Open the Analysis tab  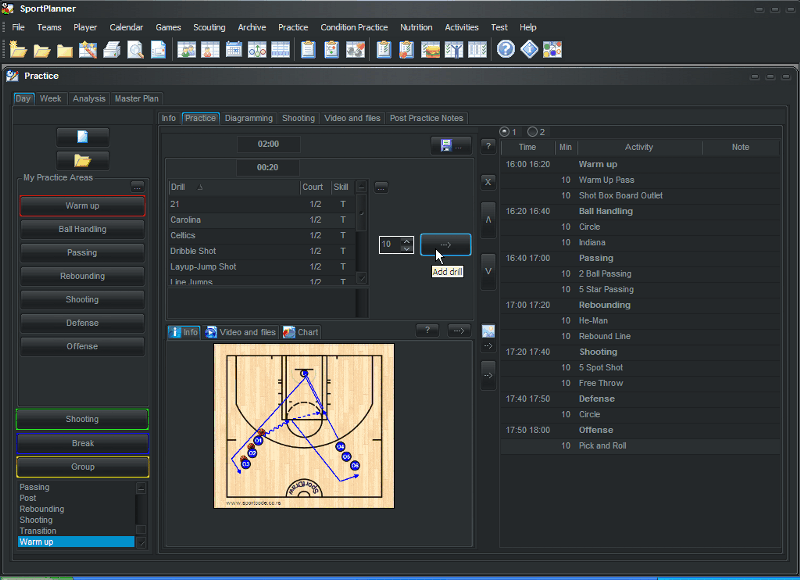click(x=89, y=98)
